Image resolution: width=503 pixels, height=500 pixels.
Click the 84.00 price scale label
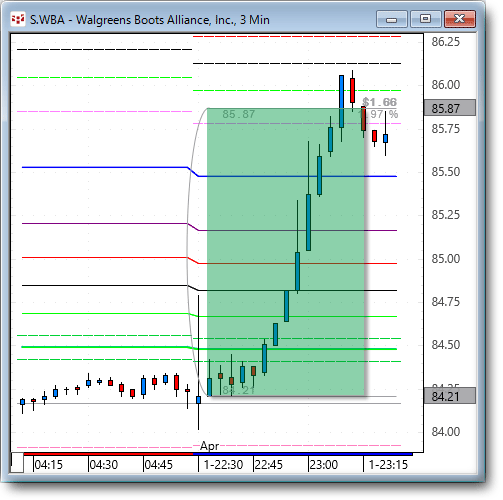click(x=446, y=432)
